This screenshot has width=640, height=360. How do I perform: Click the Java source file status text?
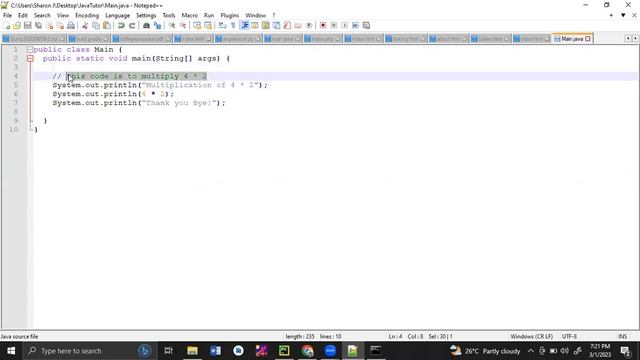pos(19,336)
